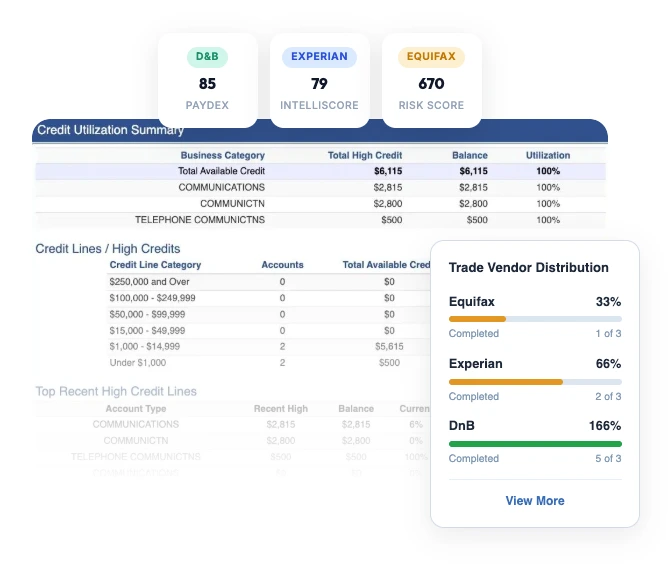Select TELEPHONE COMMUNICTNS row in utilization summary
668x583 pixels.
[320, 220]
